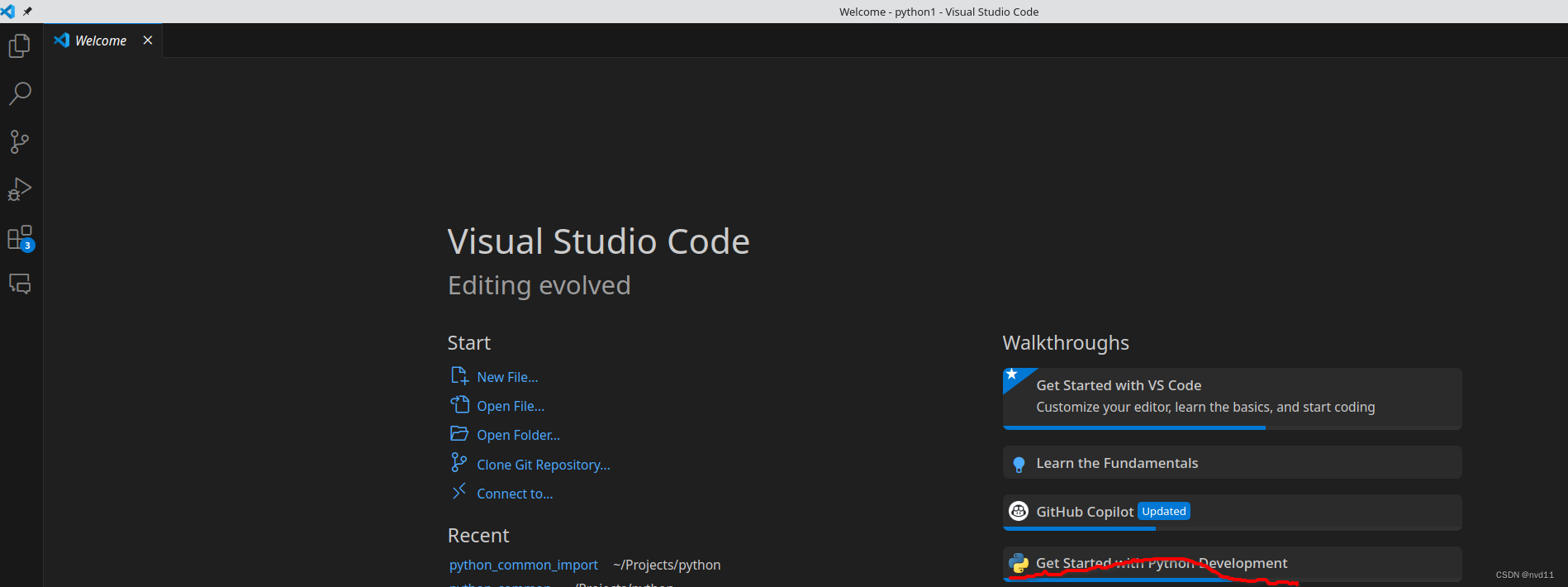Click New File... link

507,377
